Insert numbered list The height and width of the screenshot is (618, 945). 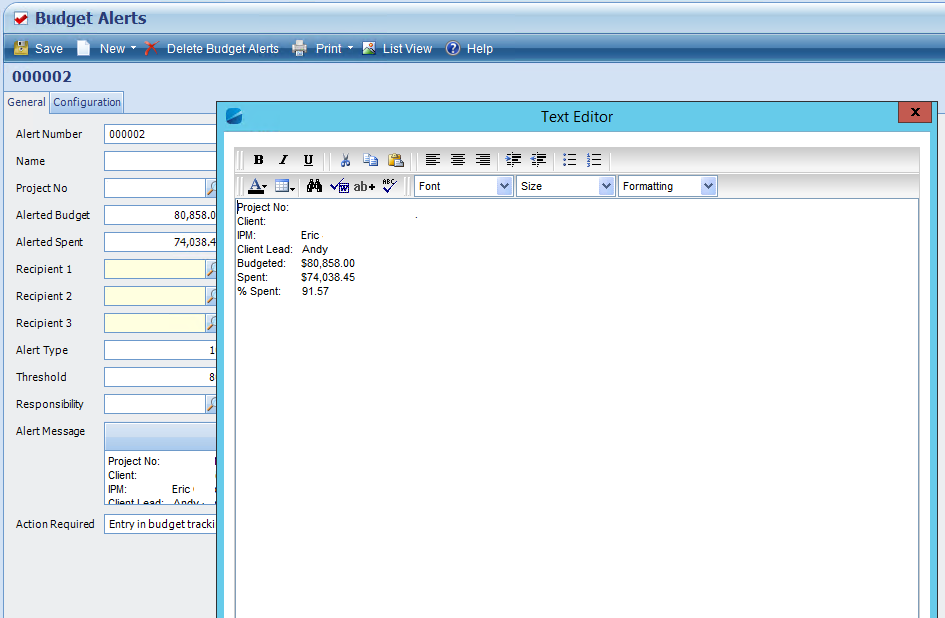594,160
